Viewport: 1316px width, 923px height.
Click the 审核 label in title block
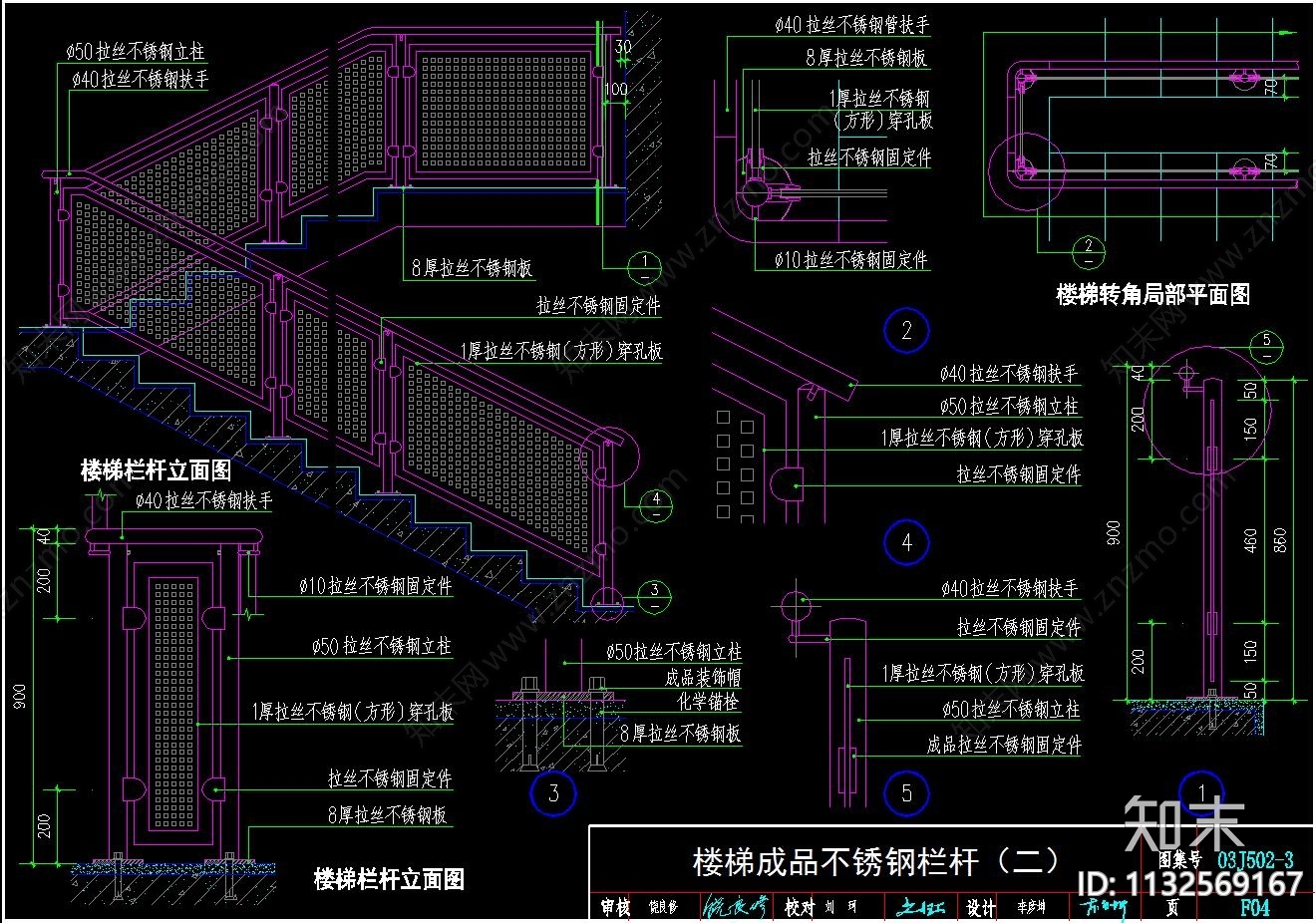tap(615, 907)
